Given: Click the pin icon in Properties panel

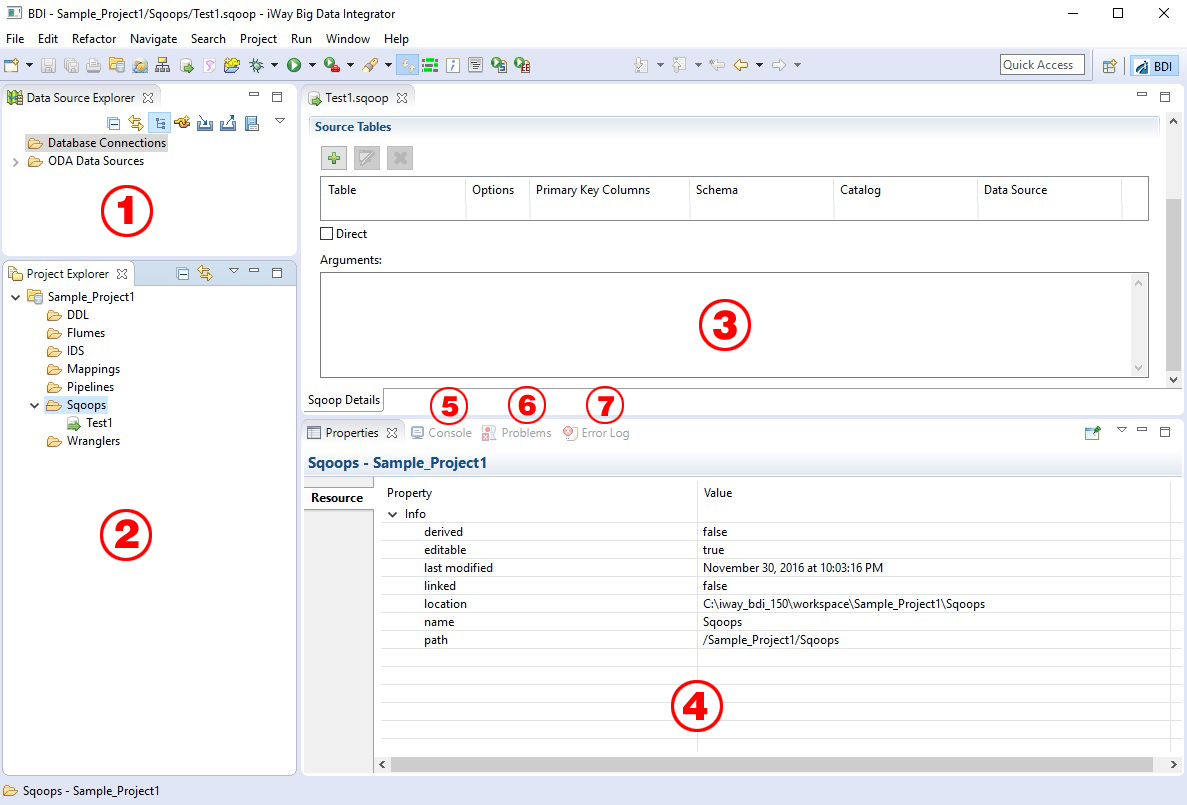Looking at the screenshot, I should 1092,432.
